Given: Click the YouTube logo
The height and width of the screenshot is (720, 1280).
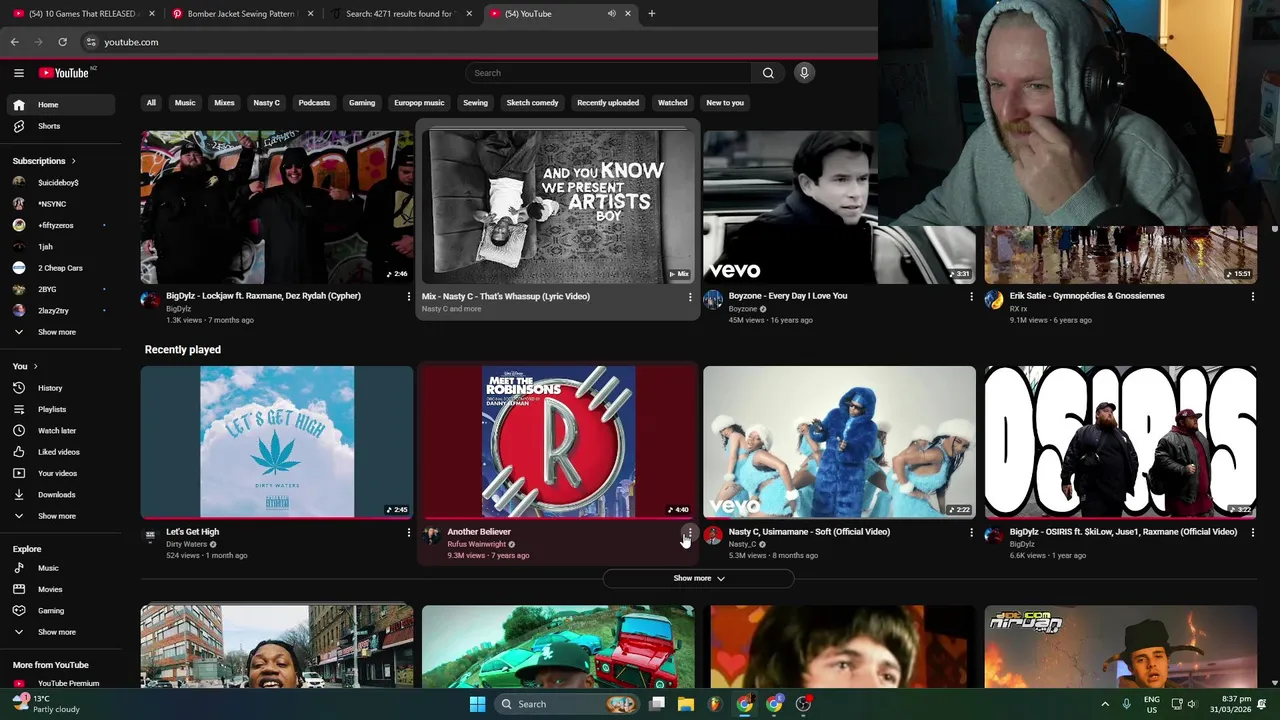Looking at the screenshot, I should click(x=65, y=73).
